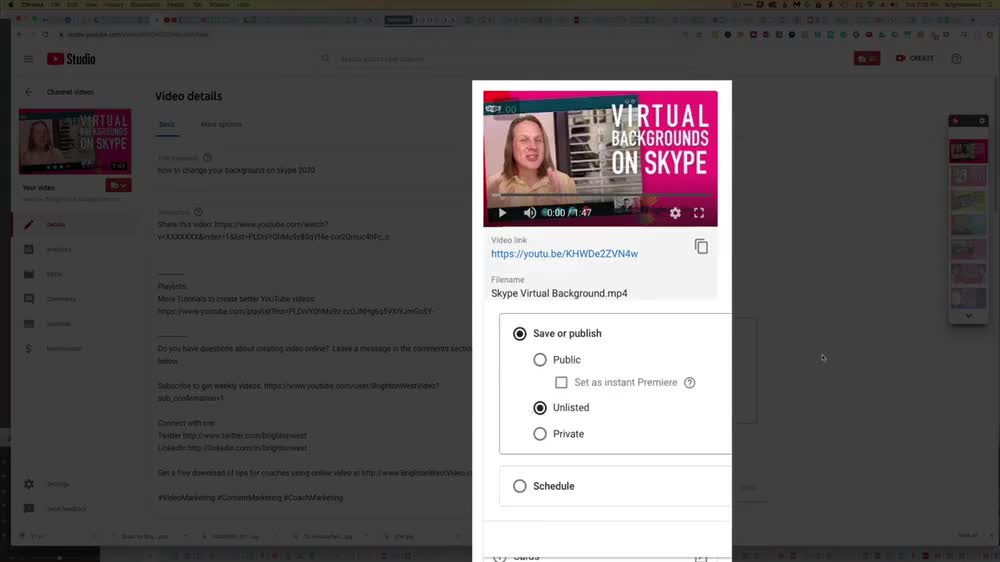Select highlighted top thumbnail in right panel
This screenshot has height=562, width=1000.
(x=968, y=152)
